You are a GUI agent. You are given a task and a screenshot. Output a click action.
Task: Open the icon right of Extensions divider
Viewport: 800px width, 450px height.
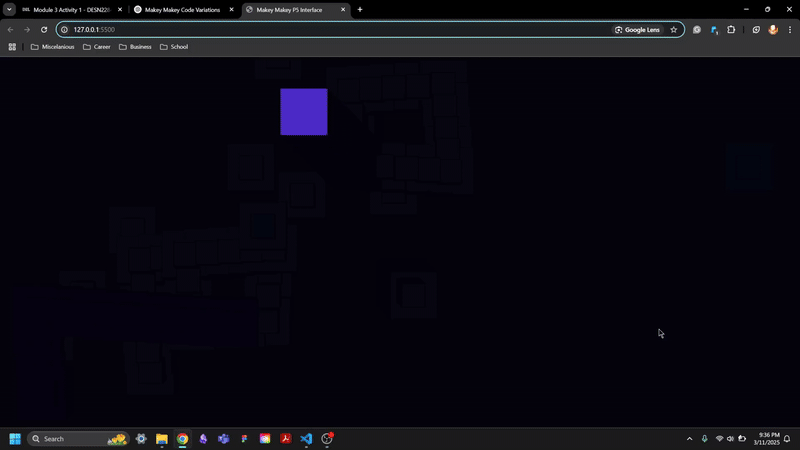[x=756, y=30]
